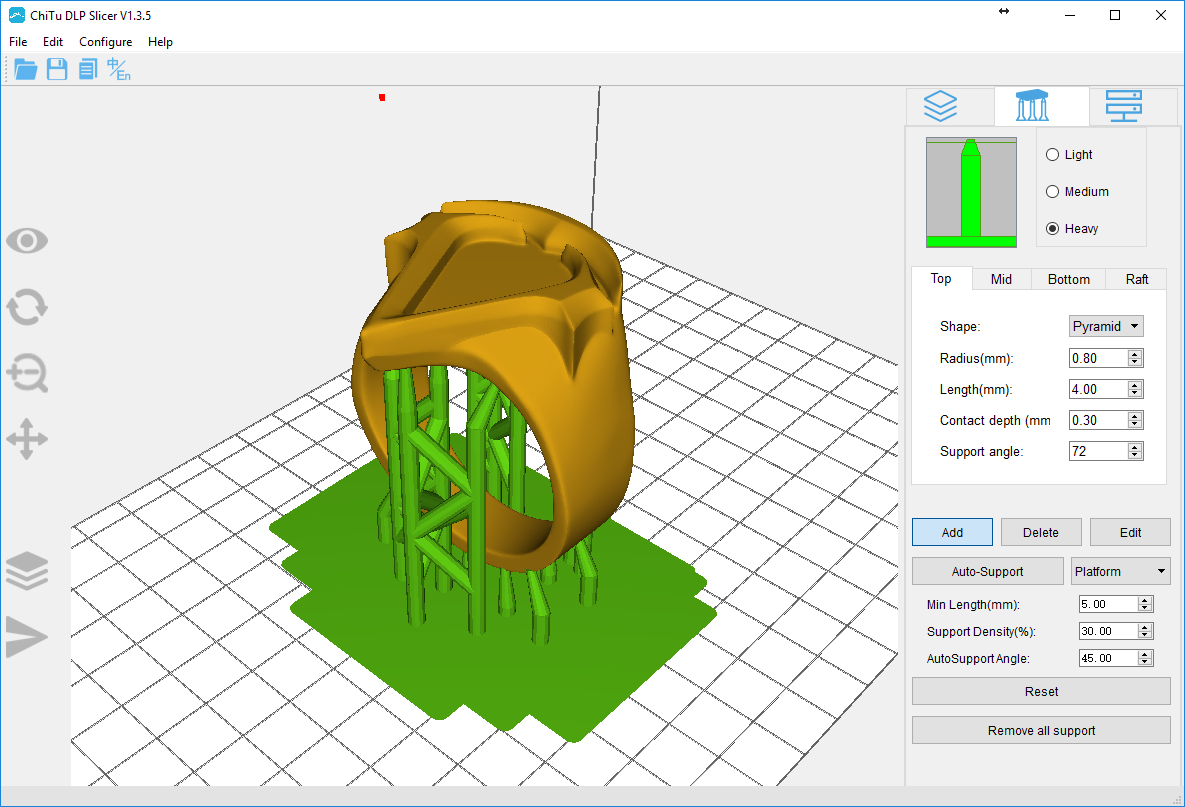Viewport: 1185px width, 807px height.
Task: Click the support preview thumbnail
Action: pos(971,192)
